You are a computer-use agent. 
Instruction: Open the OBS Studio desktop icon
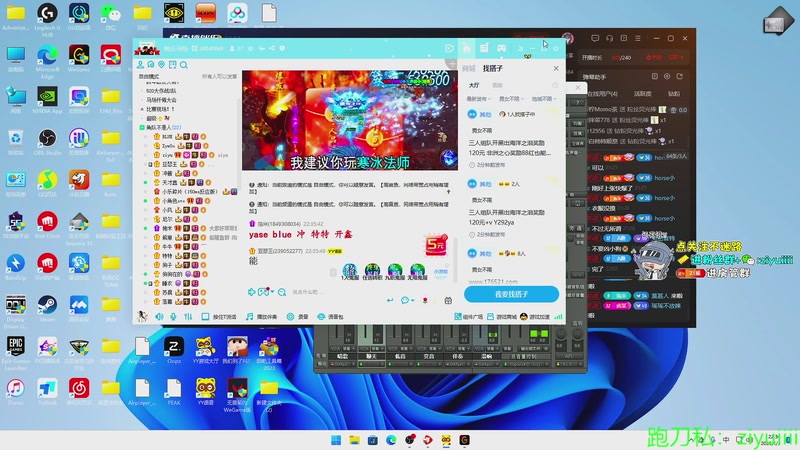point(47,142)
